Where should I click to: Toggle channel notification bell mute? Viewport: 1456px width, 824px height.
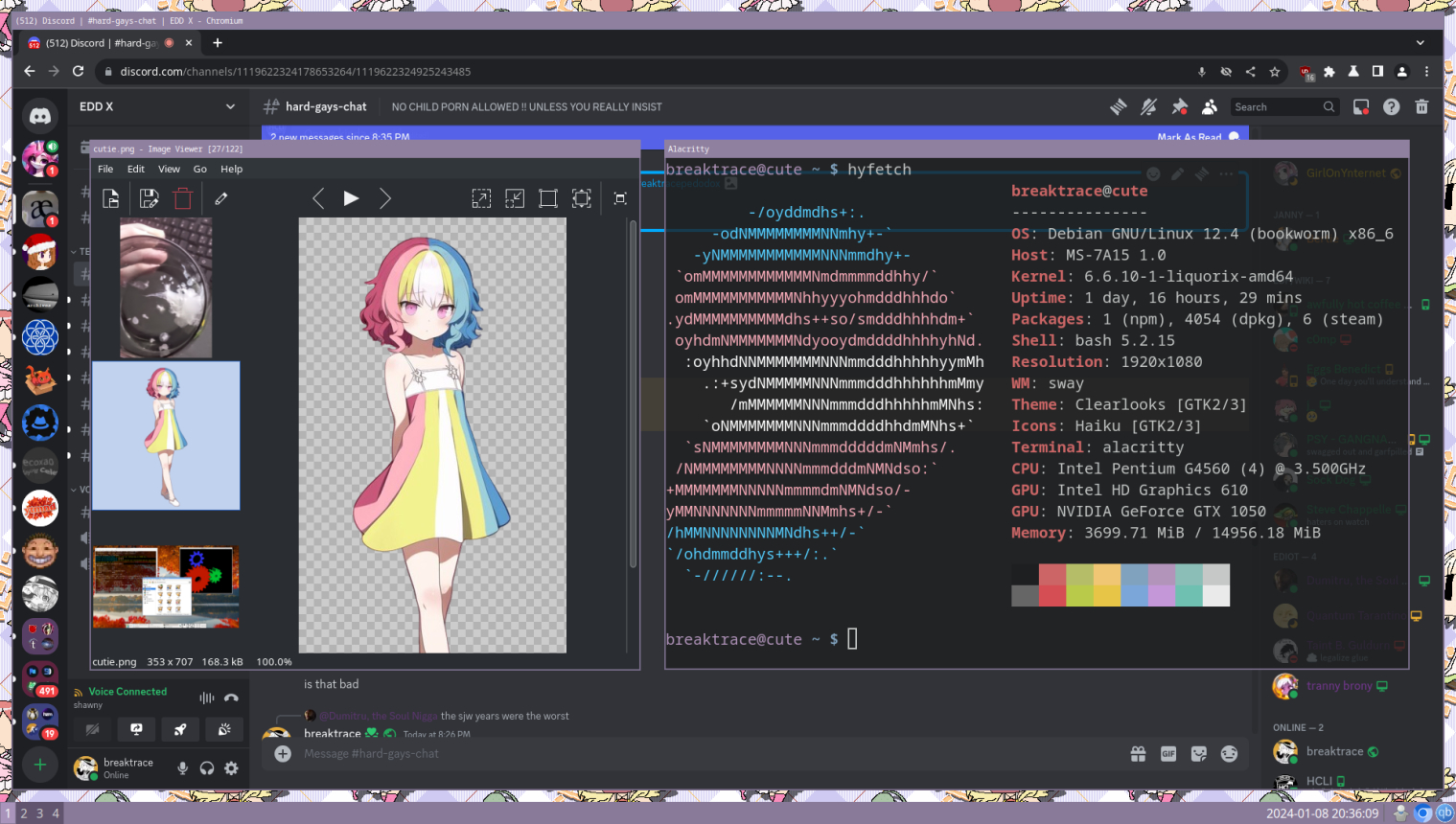point(1148,107)
